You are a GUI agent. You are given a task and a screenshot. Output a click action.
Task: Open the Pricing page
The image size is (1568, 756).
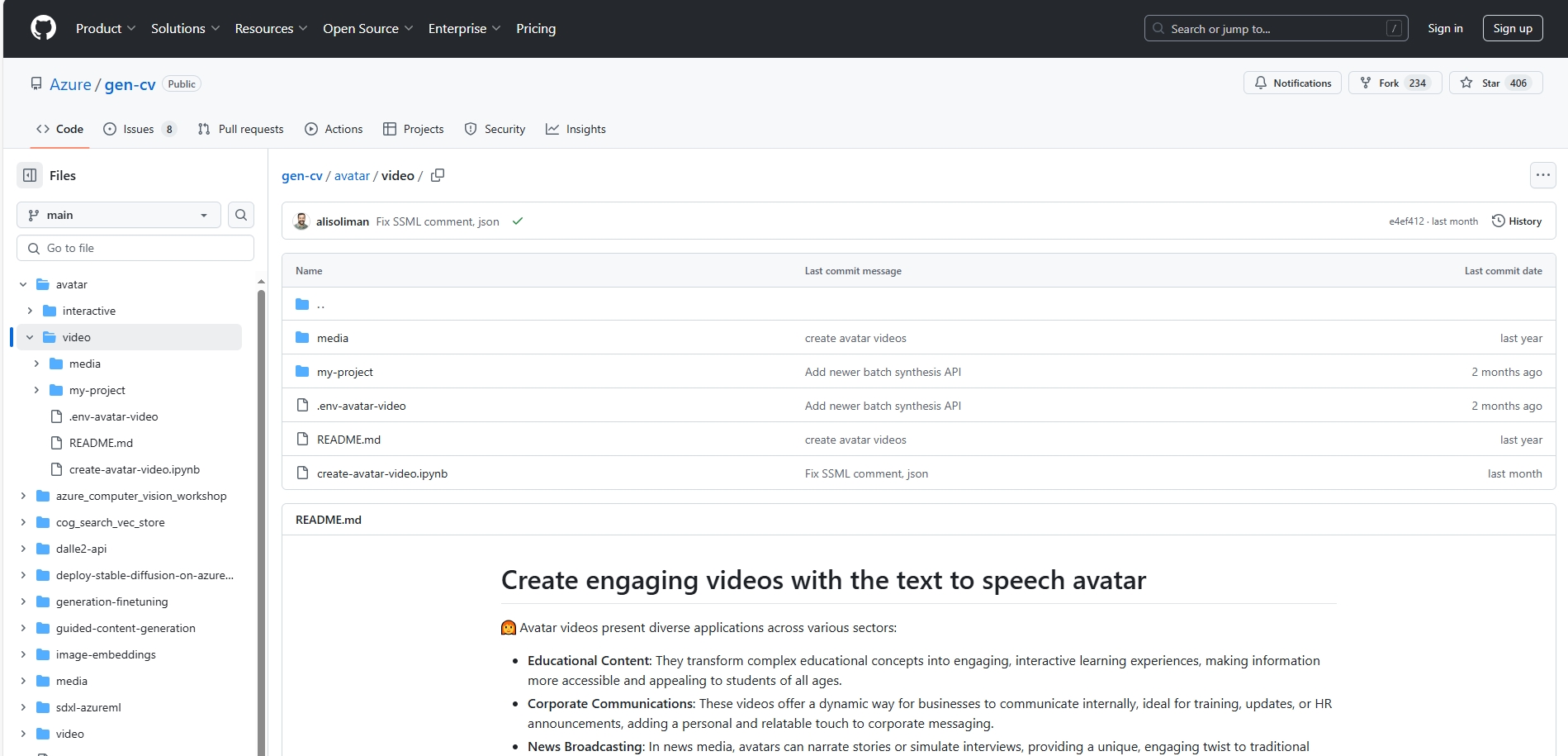coord(536,28)
